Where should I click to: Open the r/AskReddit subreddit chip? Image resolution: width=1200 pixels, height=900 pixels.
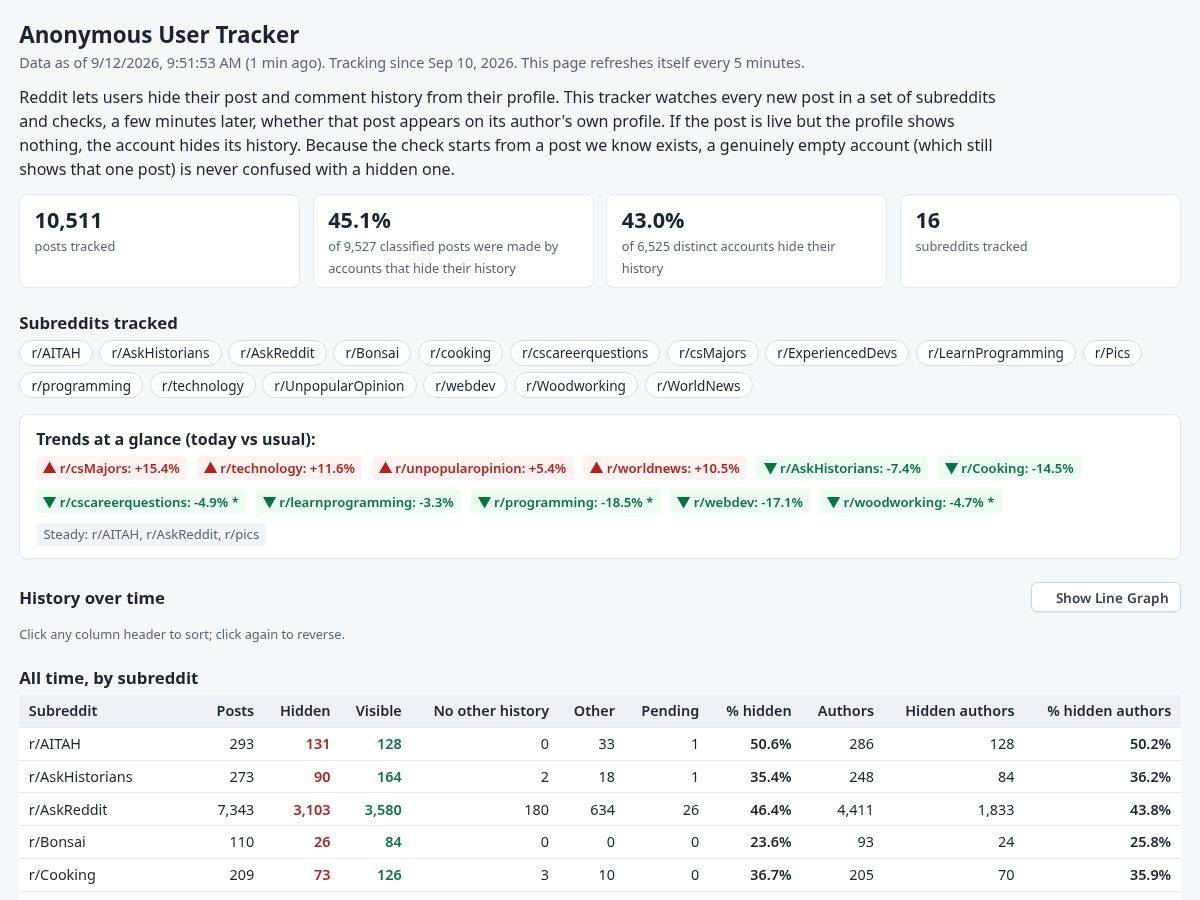[x=277, y=353]
